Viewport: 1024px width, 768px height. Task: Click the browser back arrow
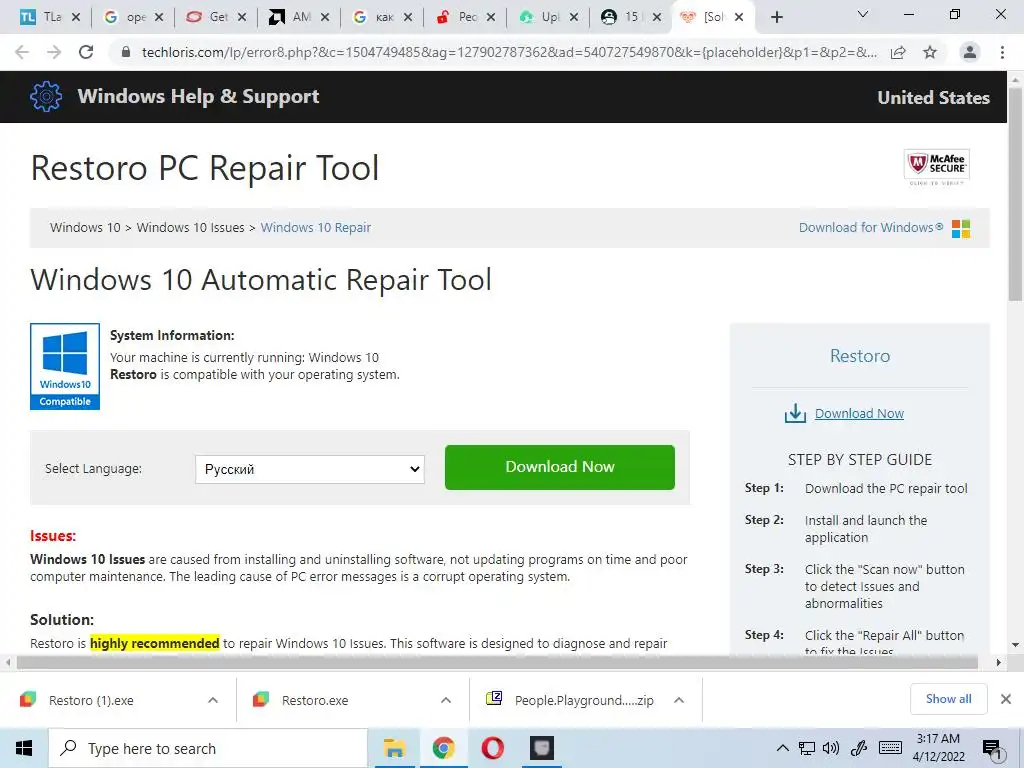click(x=22, y=52)
